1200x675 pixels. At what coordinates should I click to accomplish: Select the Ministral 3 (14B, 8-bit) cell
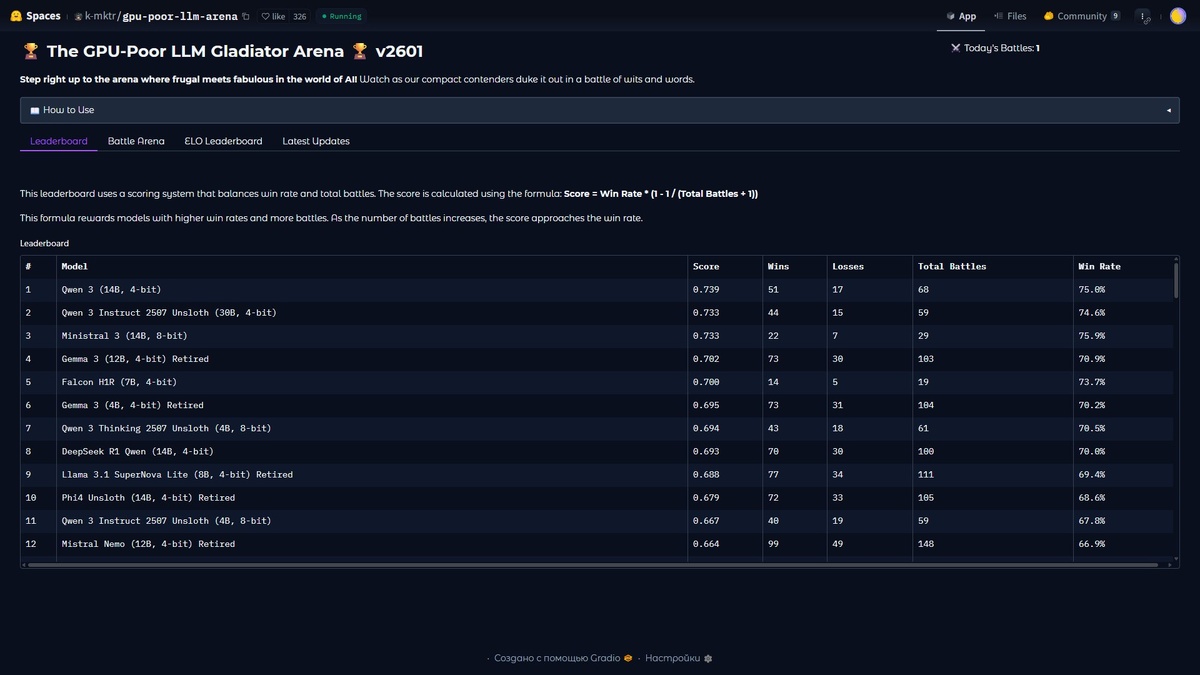click(372, 335)
